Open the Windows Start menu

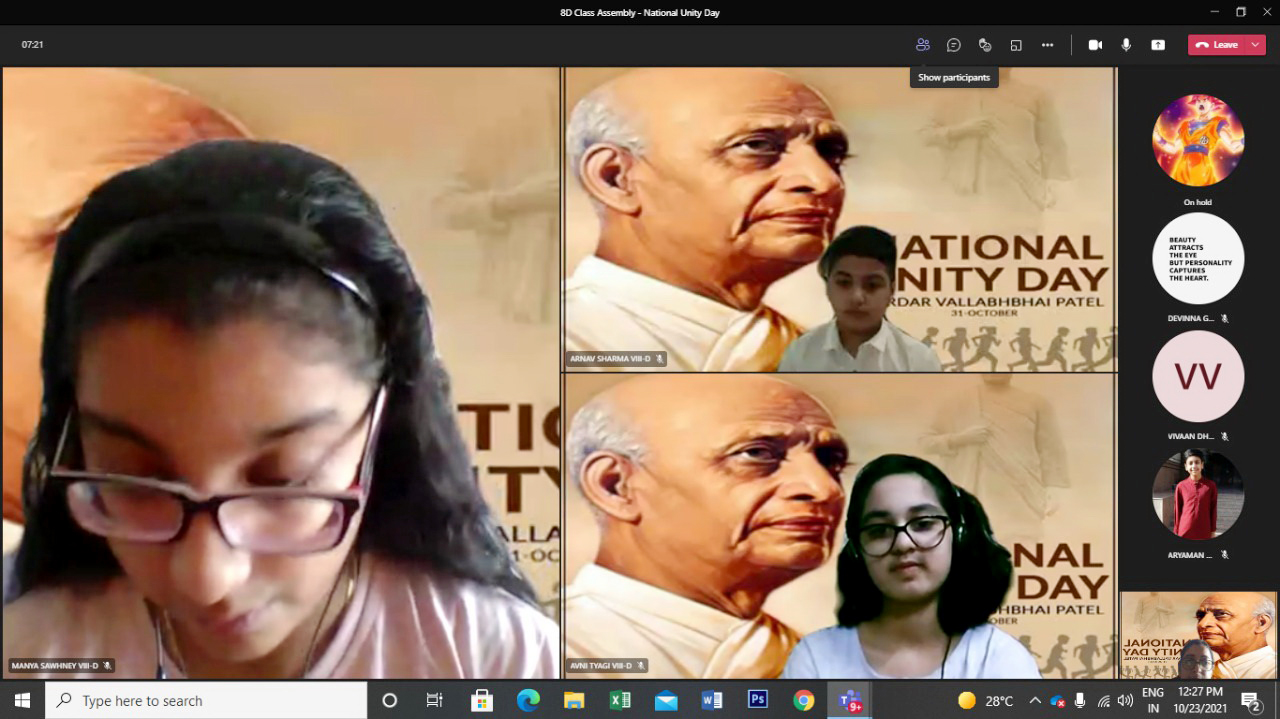[x=22, y=700]
